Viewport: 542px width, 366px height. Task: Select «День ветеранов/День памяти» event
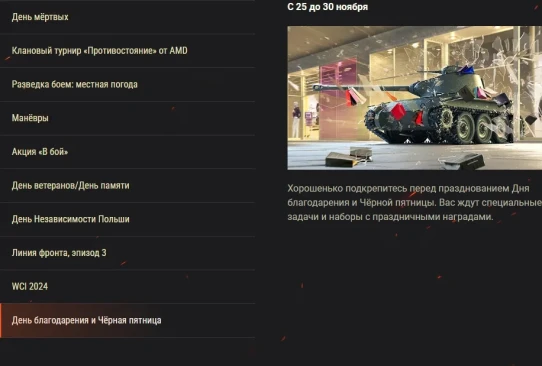coord(127,186)
